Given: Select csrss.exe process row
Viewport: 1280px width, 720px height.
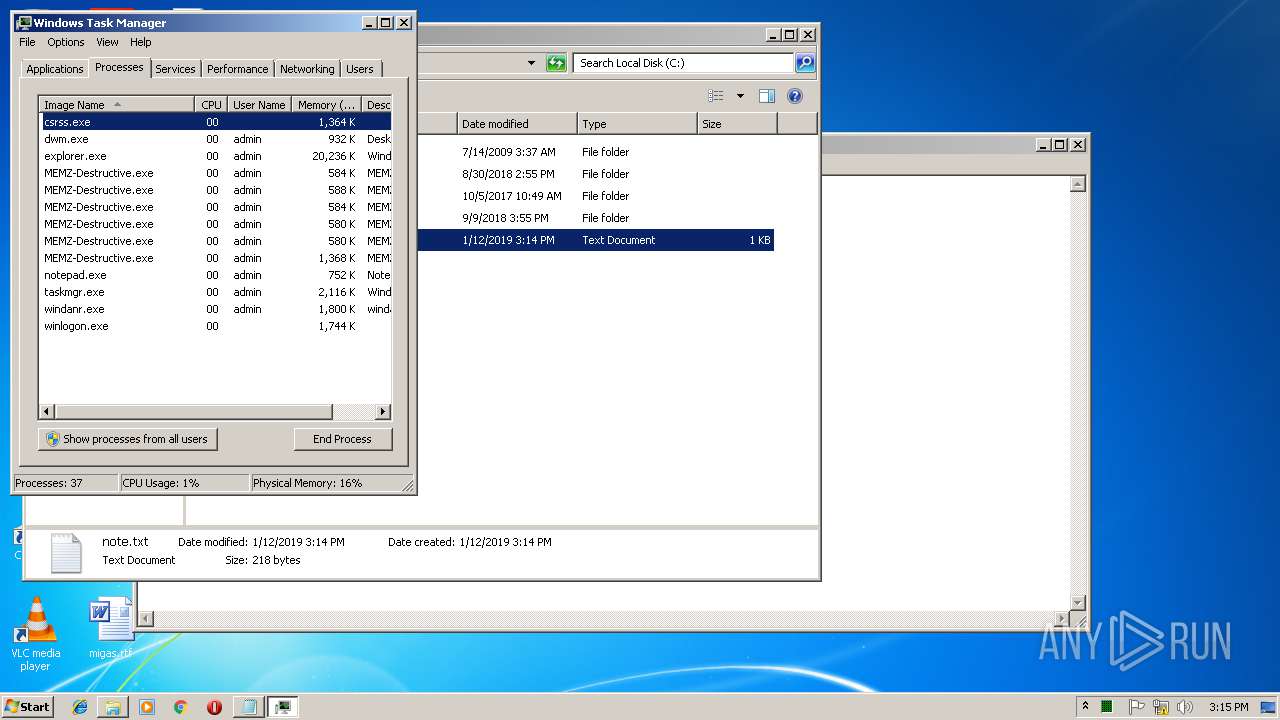Looking at the screenshot, I should point(215,122).
